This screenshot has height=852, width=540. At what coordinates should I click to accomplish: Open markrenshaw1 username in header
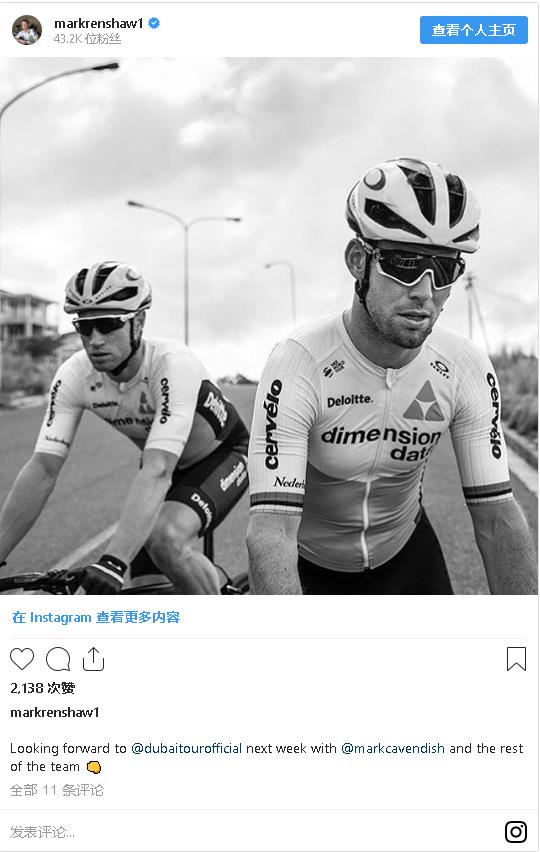tap(99, 23)
